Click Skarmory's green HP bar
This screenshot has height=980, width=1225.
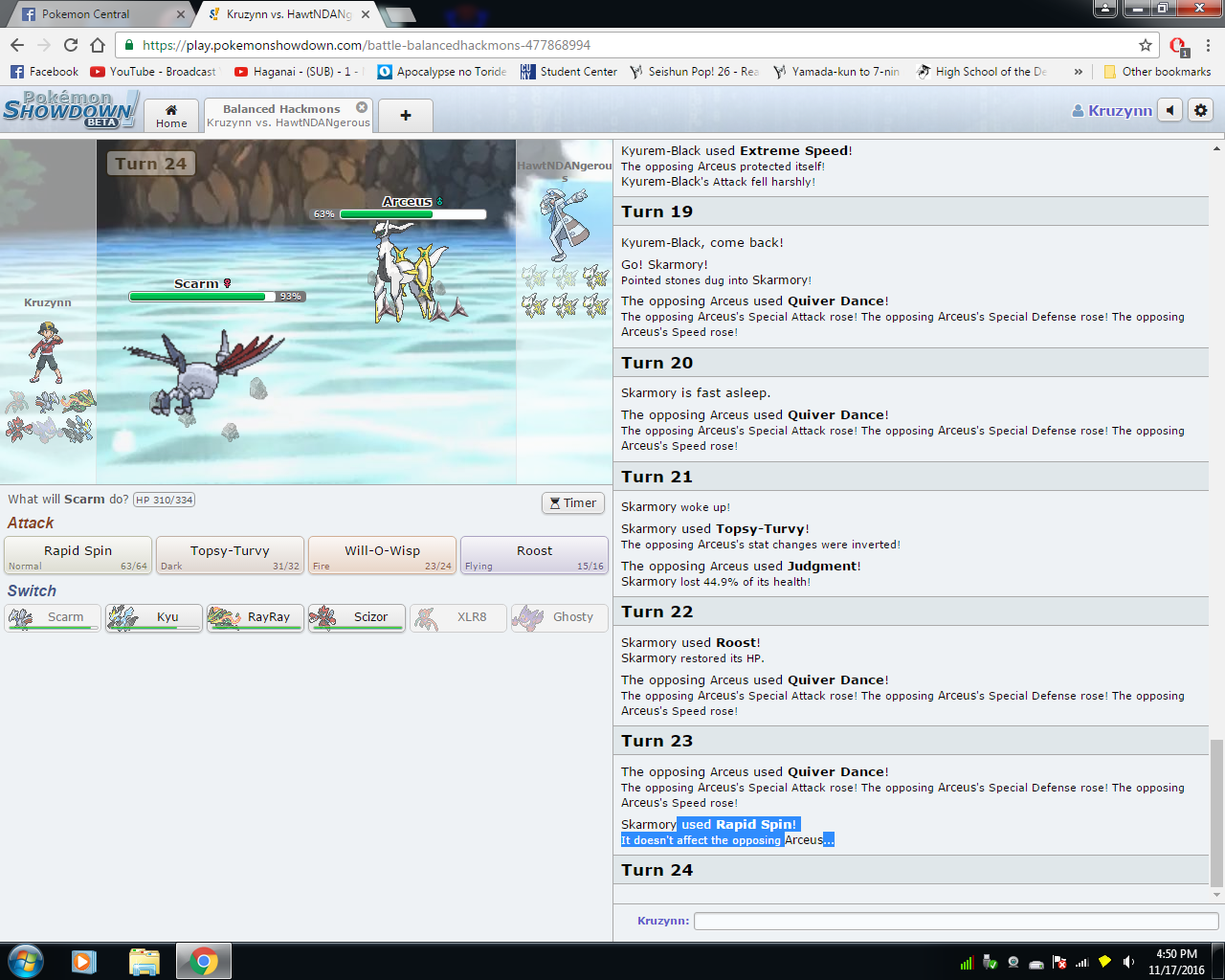198,297
